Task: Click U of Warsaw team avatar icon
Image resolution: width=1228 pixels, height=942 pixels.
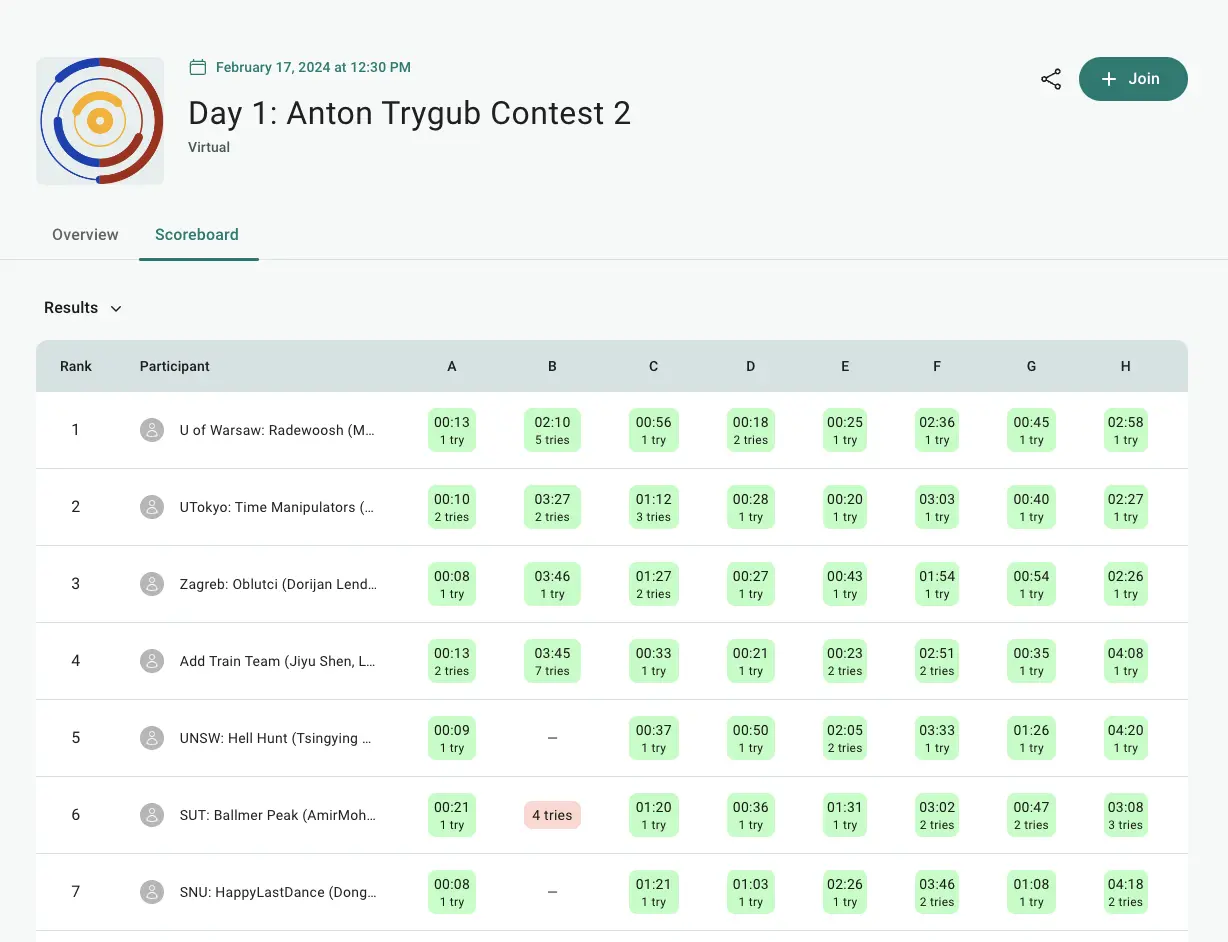Action: click(152, 430)
